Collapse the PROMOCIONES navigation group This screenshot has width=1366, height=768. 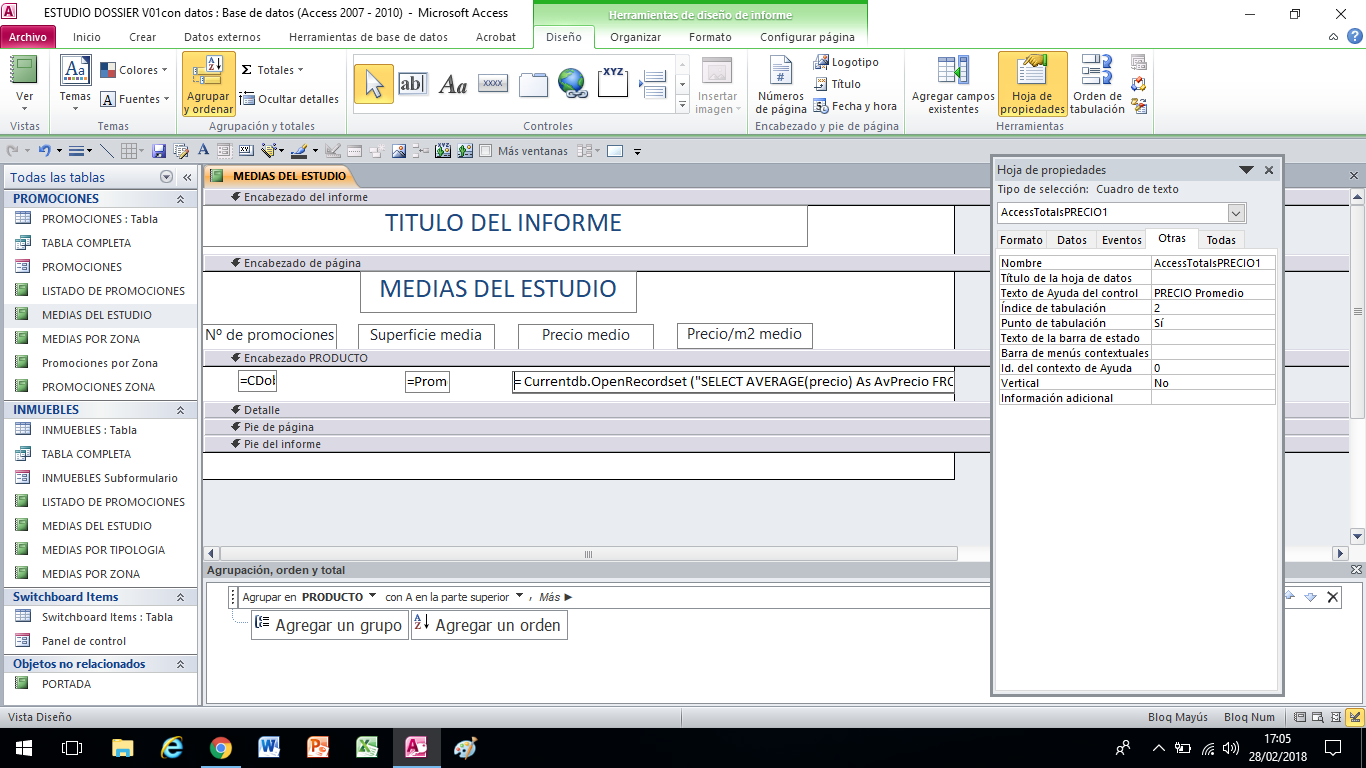181,199
